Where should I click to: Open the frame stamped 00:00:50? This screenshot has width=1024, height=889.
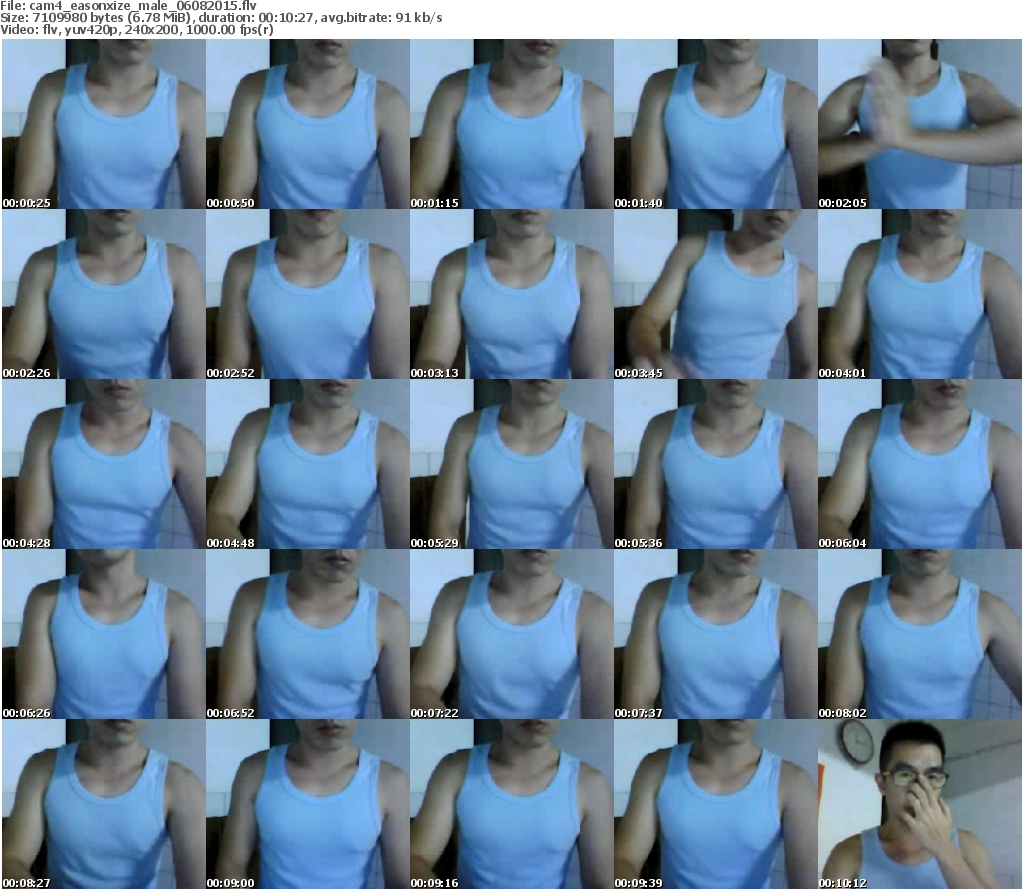pyautogui.click(x=308, y=124)
